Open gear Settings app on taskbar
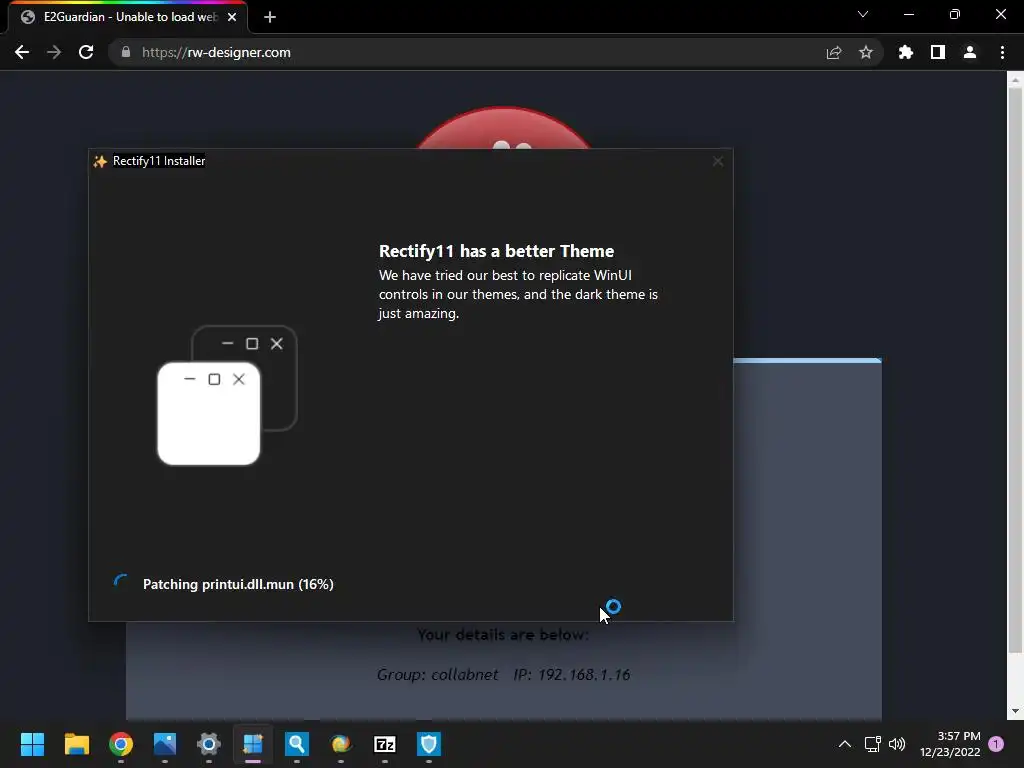The height and width of the screenshot is (768, 1024). pos(208,744)
